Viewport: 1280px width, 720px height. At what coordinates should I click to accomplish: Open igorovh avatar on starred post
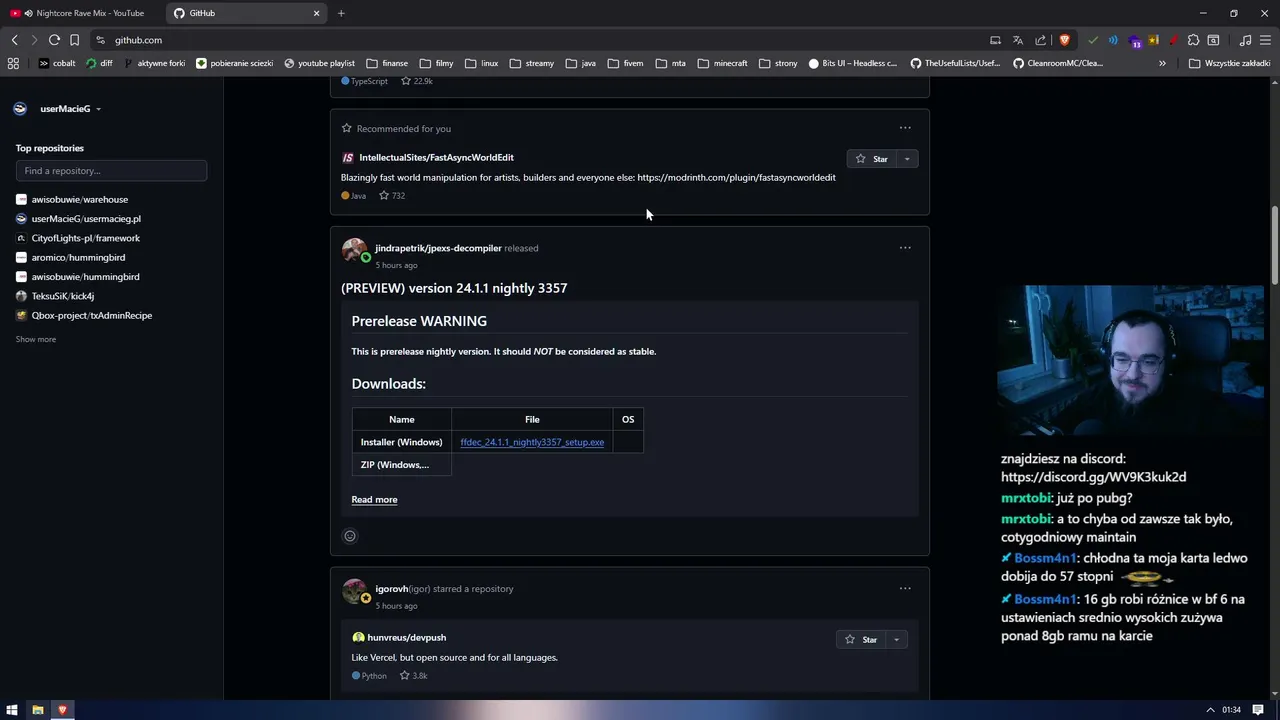(x=355, y=591)
